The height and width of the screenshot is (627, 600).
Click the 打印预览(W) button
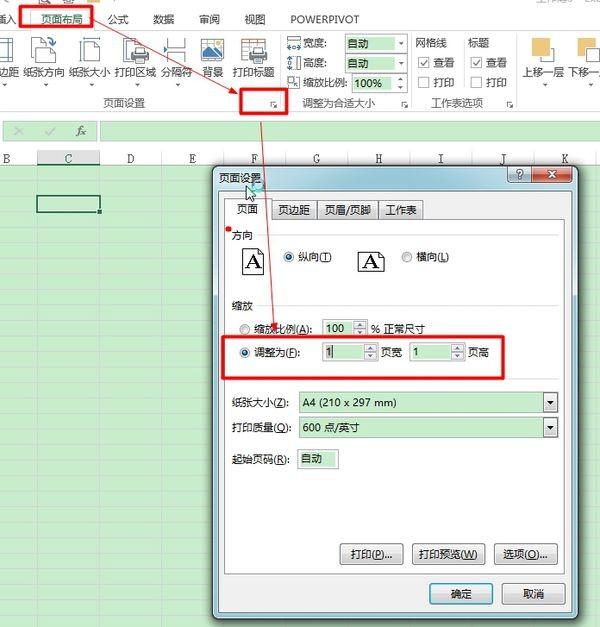tap(448, 554)
